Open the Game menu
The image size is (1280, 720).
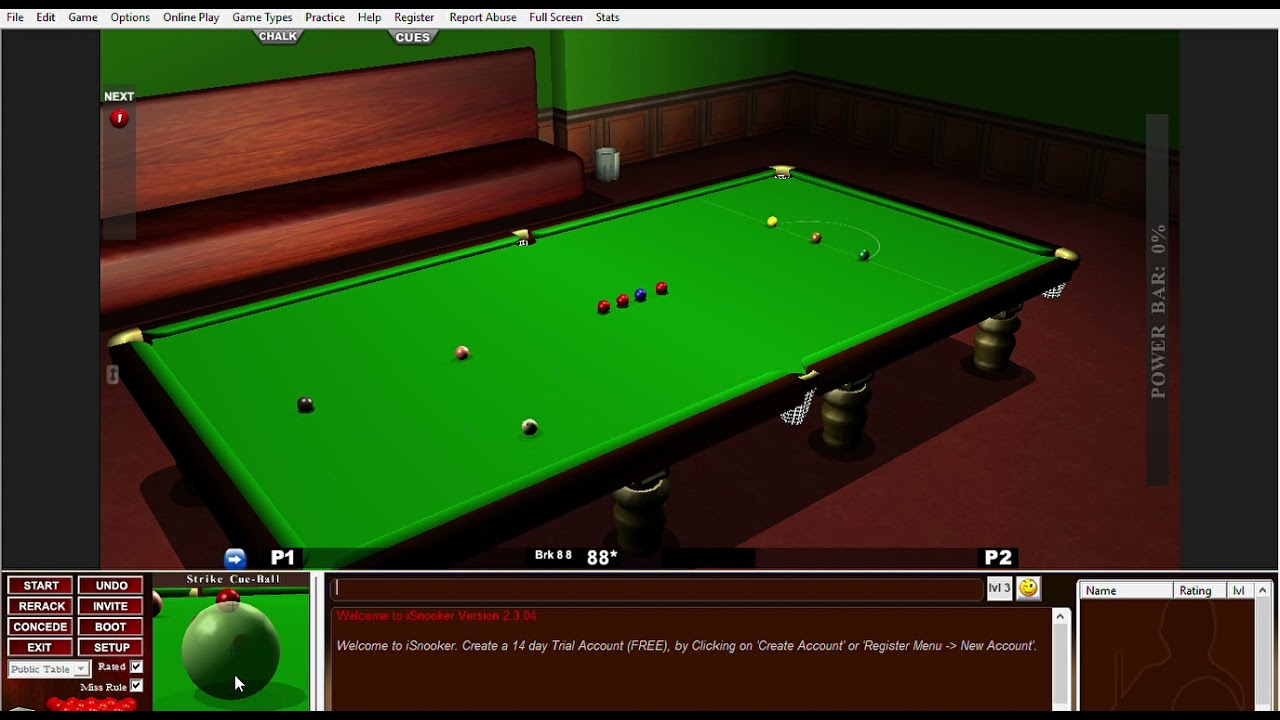click(83, 17)
